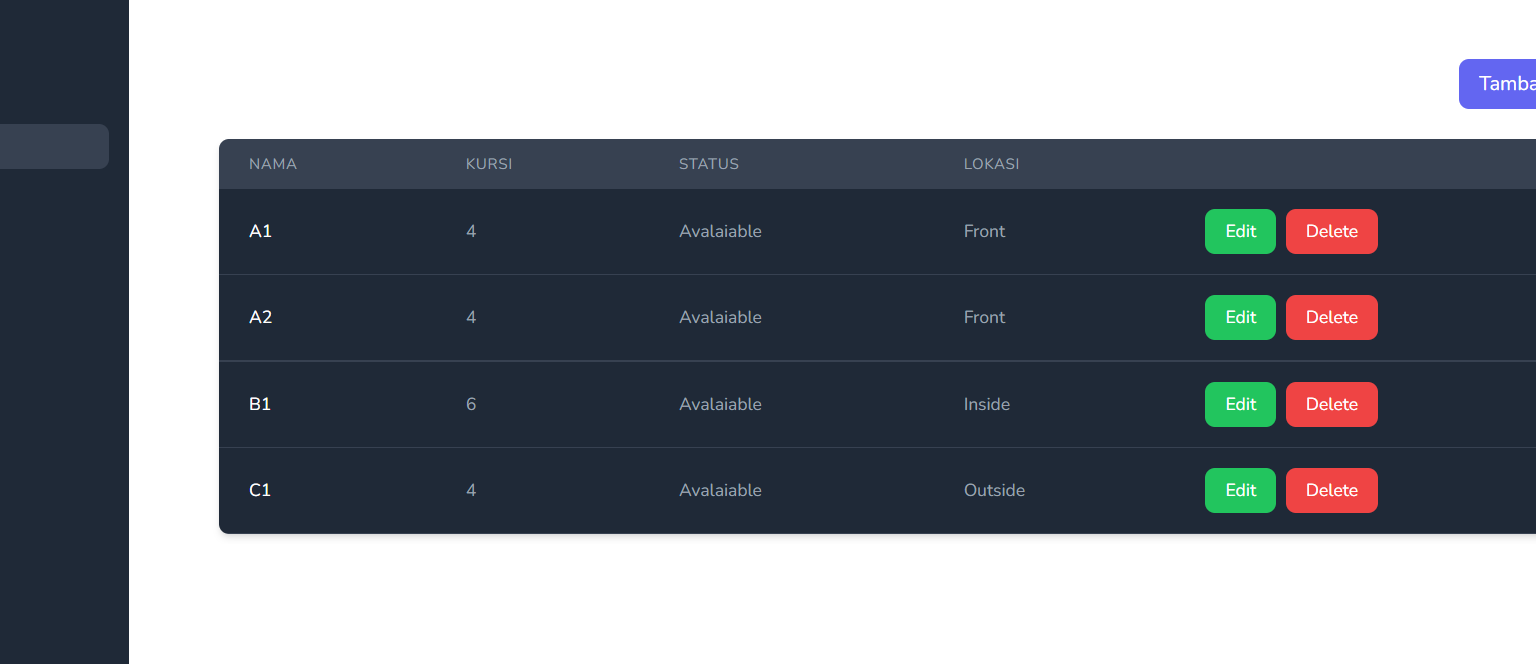Click the Inside location cell
Screen dimensions: 1536x664
(x=987, y=404)
